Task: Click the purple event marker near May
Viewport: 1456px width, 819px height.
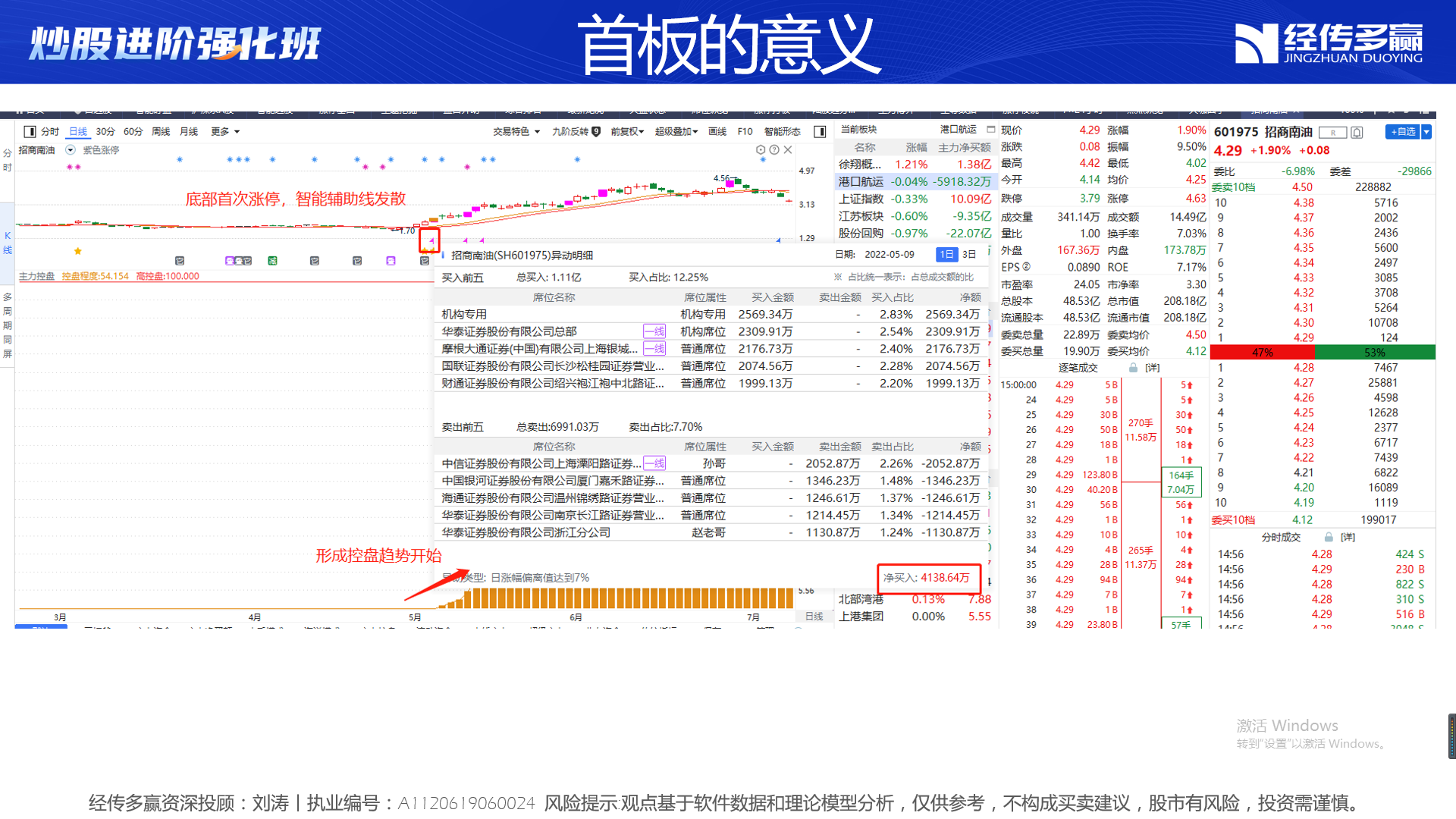Action: coord(391,261)
